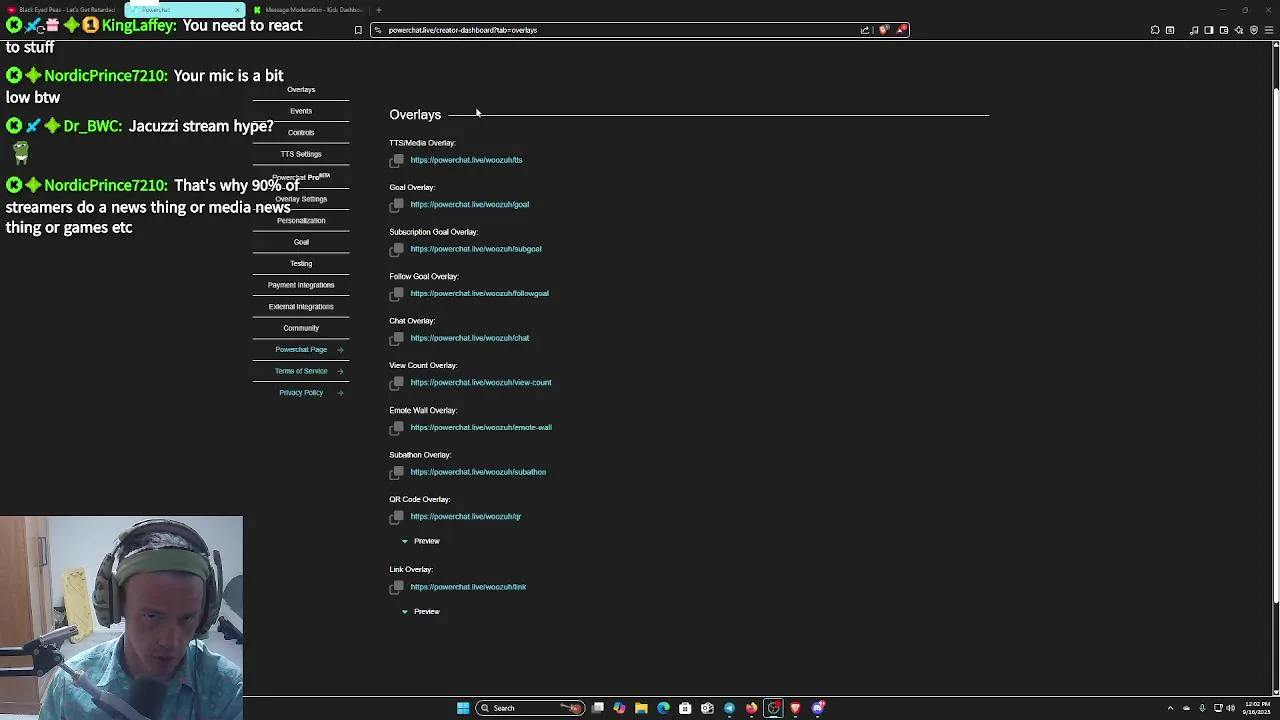Image resolution: width=1280 pixels, height=720 pixels.
Task: Open a new browser tab
Action: (379, 10)
